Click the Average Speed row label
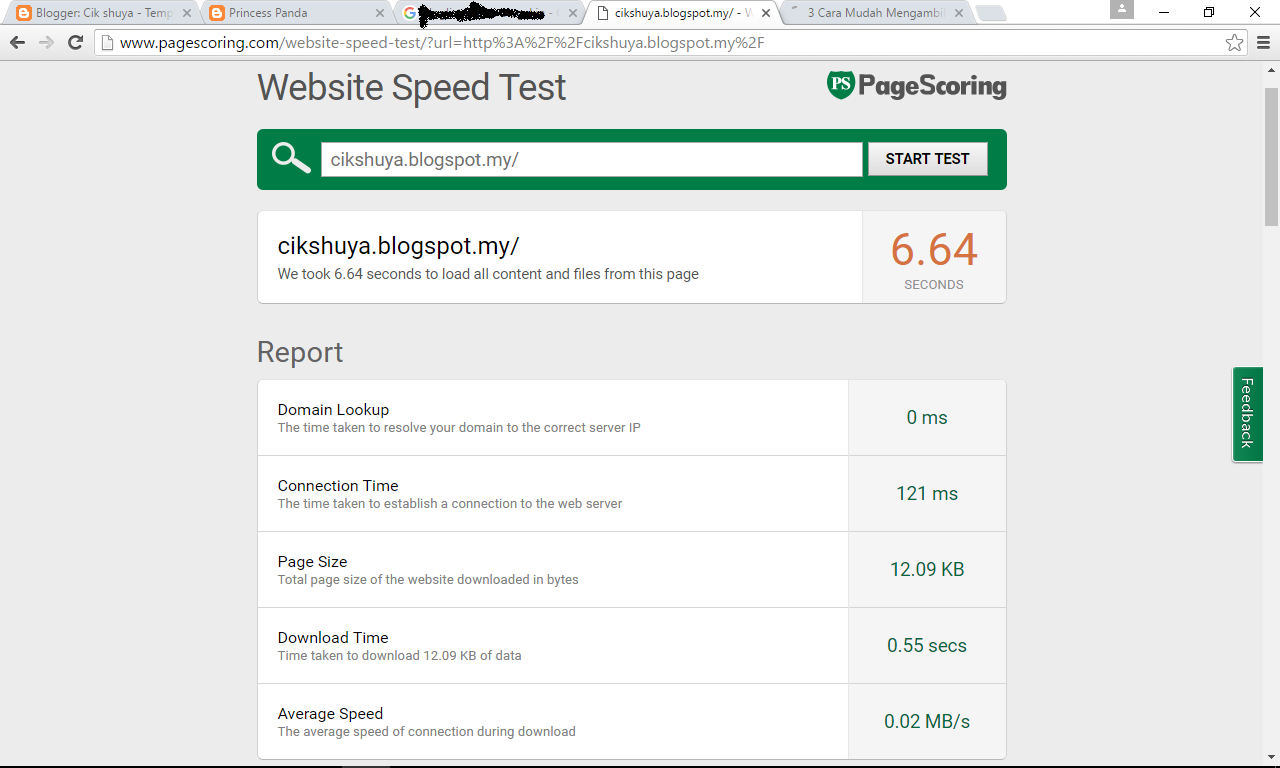This screenshot has width=1280, height=768. click(x=330, y=713)
